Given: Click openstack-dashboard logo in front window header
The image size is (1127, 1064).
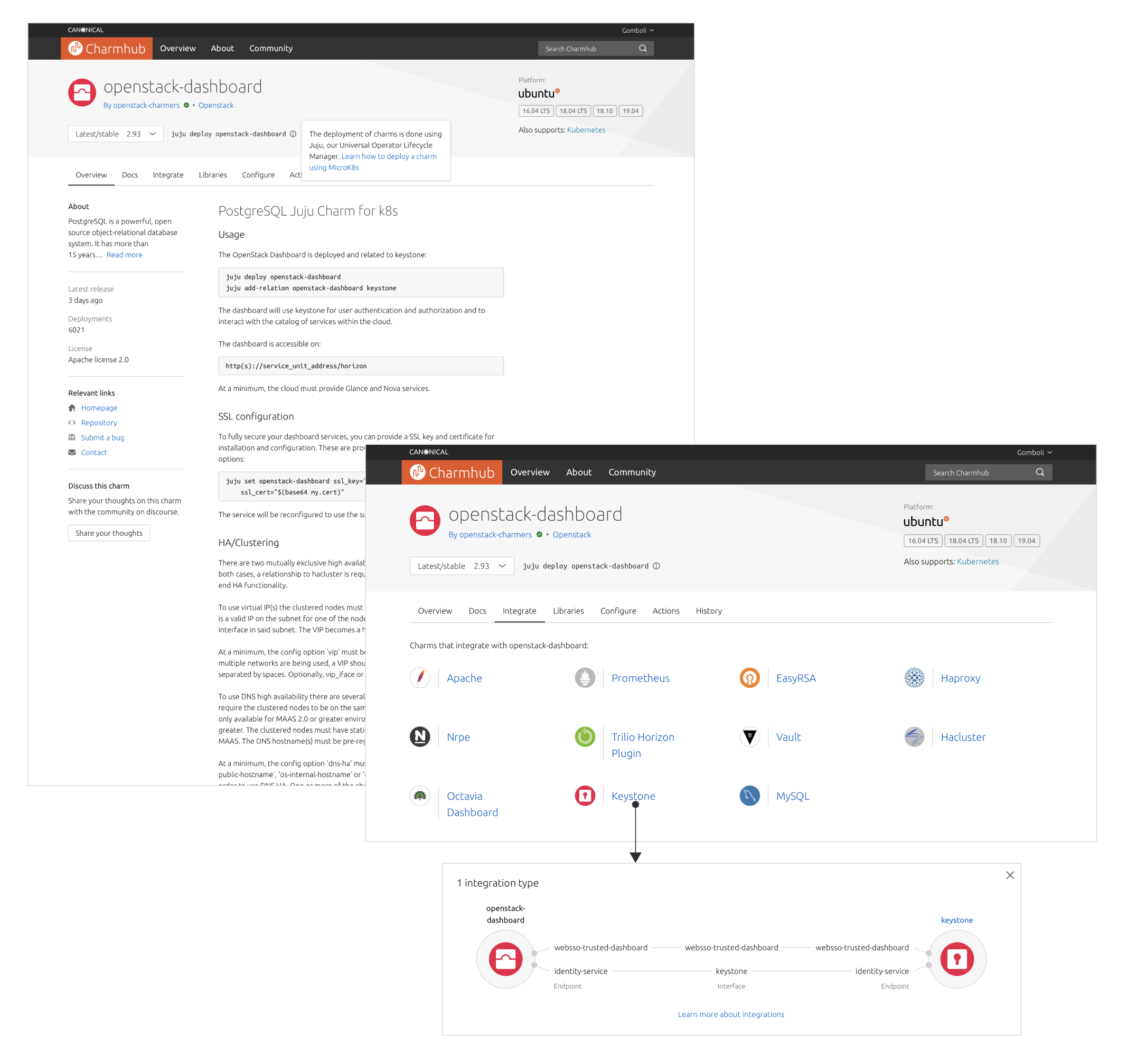Looking at the screenshot, I should pyautogui.click(x=425, y=521).
